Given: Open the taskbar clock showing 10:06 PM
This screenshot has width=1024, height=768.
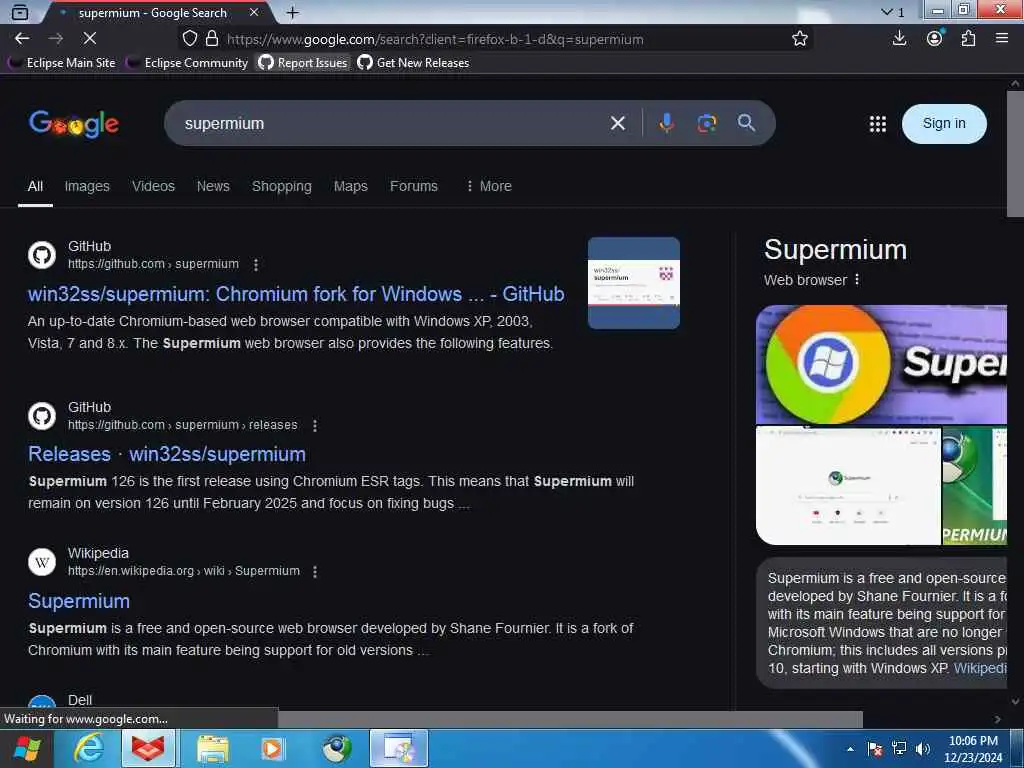Looking at the screenshot, I should point(972,749).
